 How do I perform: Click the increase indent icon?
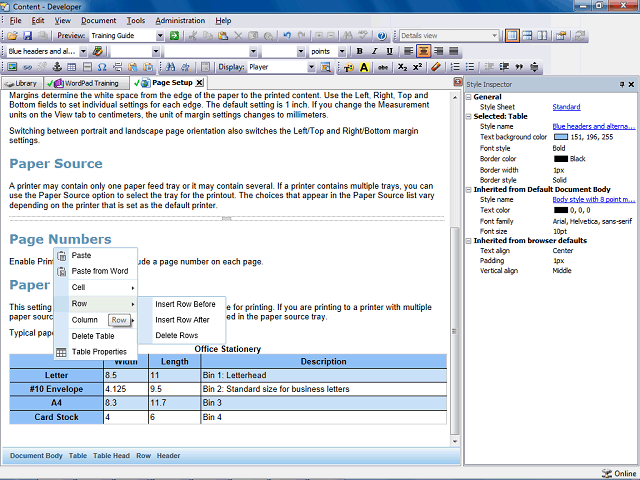point(504,67)
